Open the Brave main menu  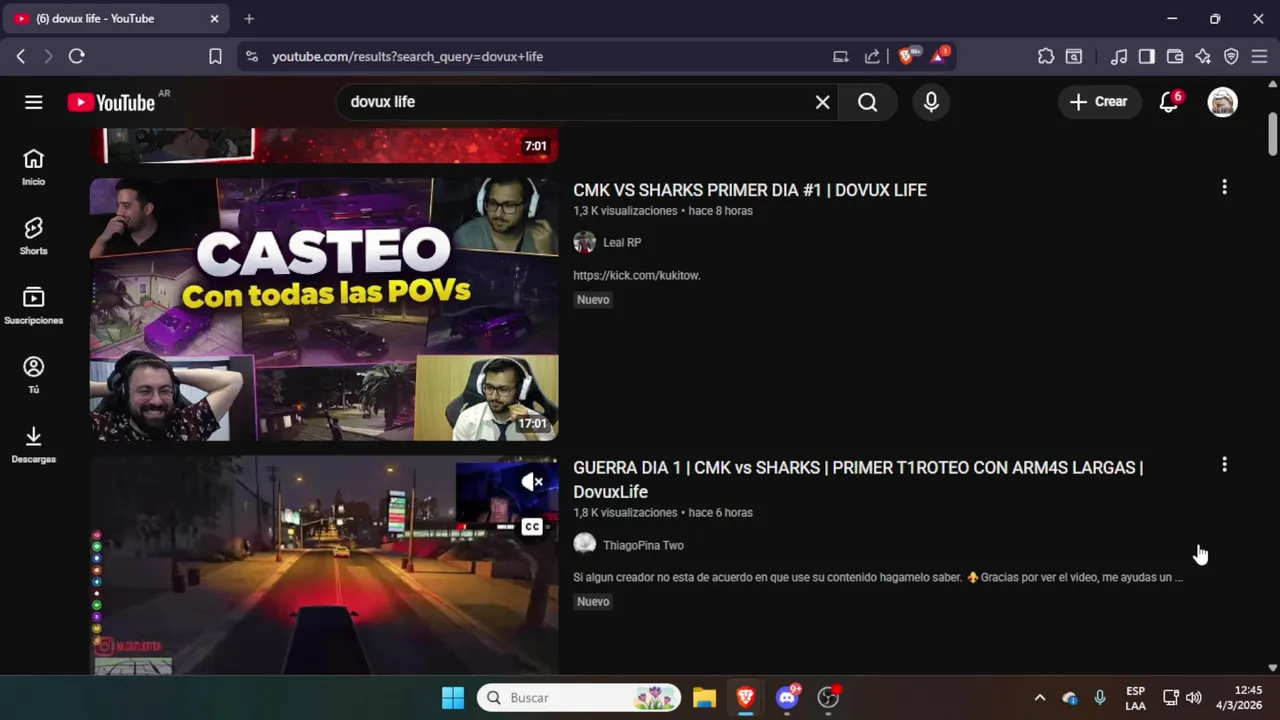(x=1259, y=57)
